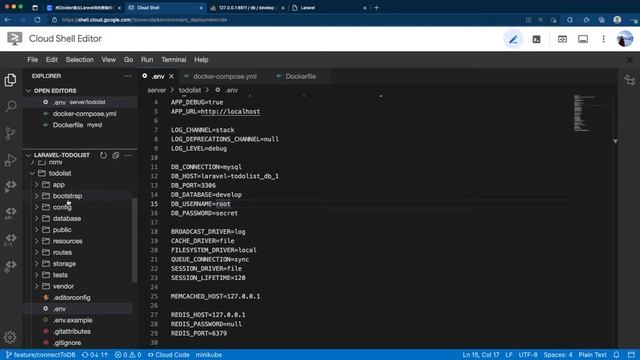The width and height of the screenshot is (640, 360).
Task: Expand the vendor folder
Action: pyautogui.click(x=36, y=286)
